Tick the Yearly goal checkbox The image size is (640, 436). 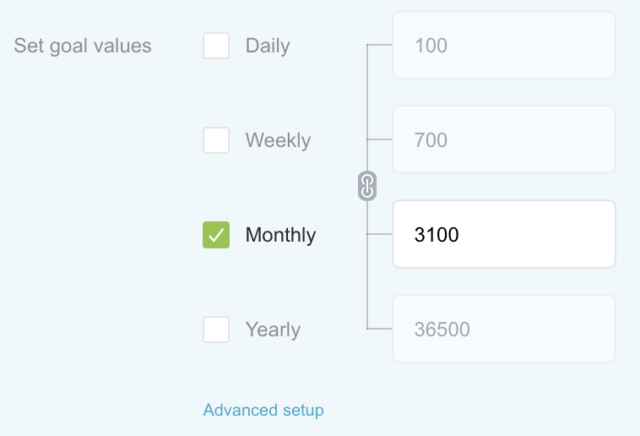216,329
